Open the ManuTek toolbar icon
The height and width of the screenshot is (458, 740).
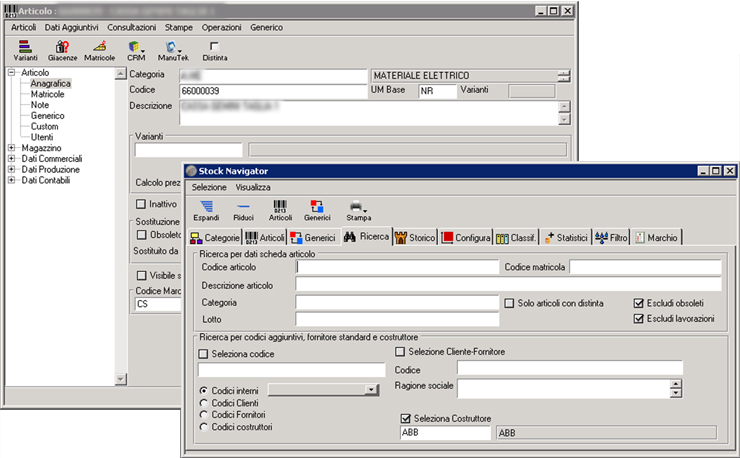click(x=173, y=51)
